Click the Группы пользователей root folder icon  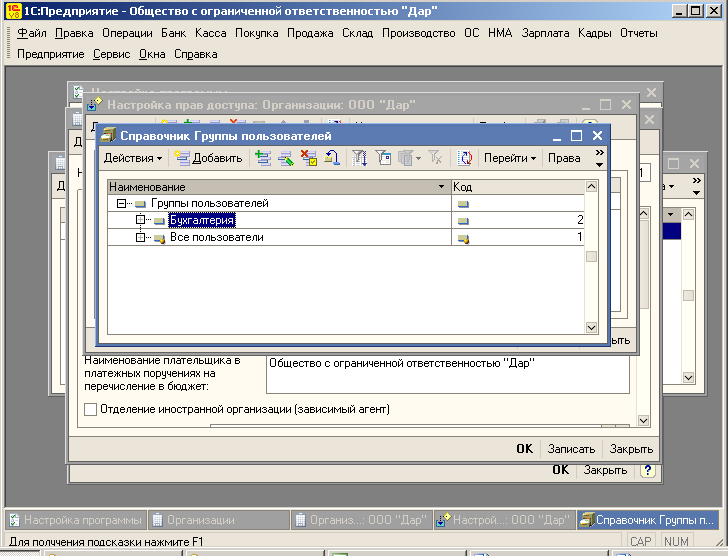(x=140, y=204)
